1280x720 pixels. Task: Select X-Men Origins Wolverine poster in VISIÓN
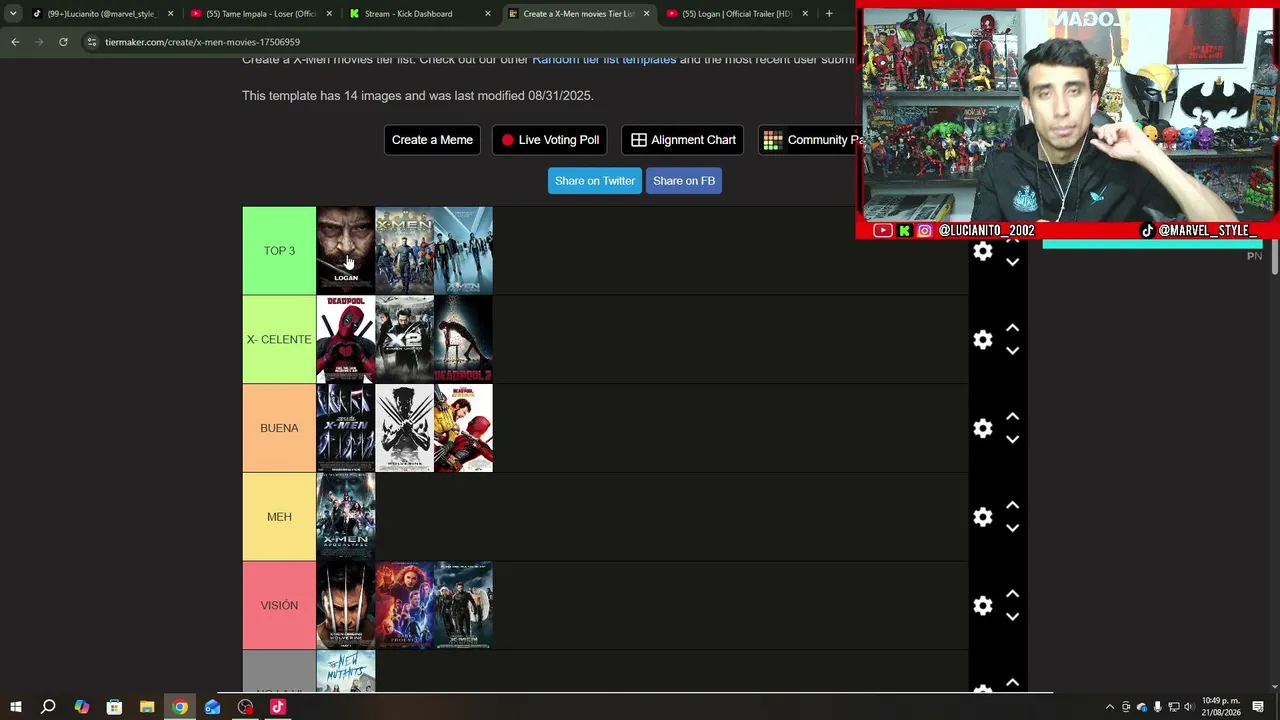[346, 606]
